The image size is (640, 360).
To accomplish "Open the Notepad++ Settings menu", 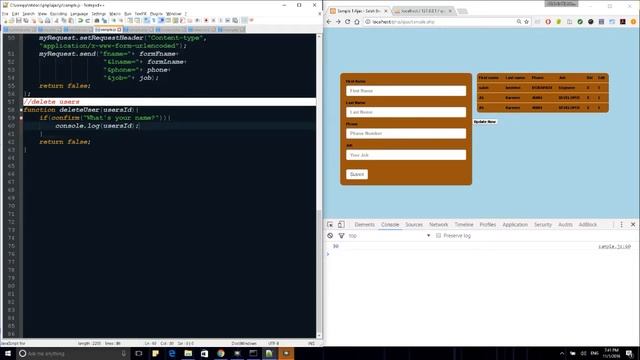I will (98, 13).
